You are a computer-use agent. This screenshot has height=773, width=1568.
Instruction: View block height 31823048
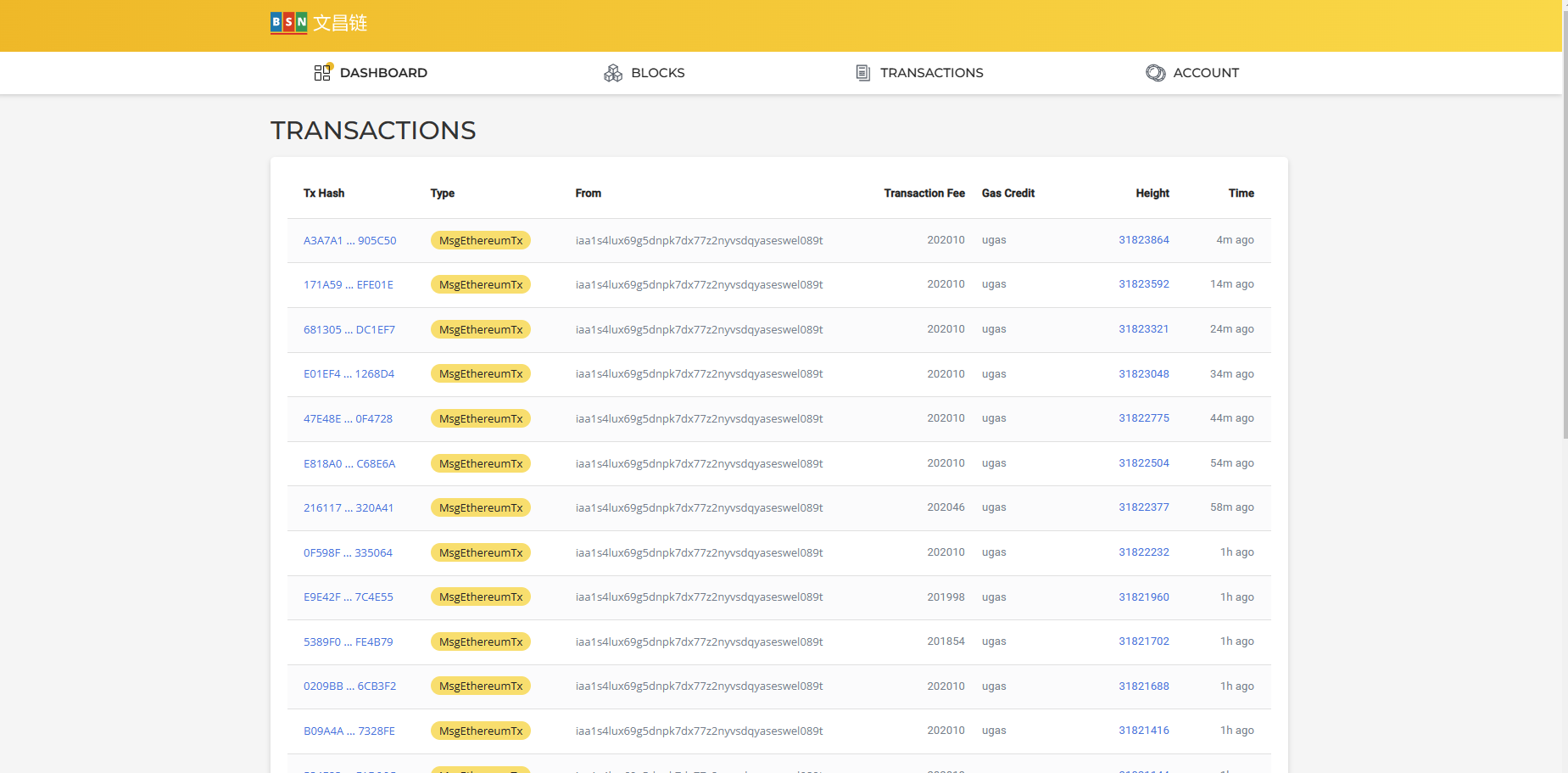pos(1143,373)
